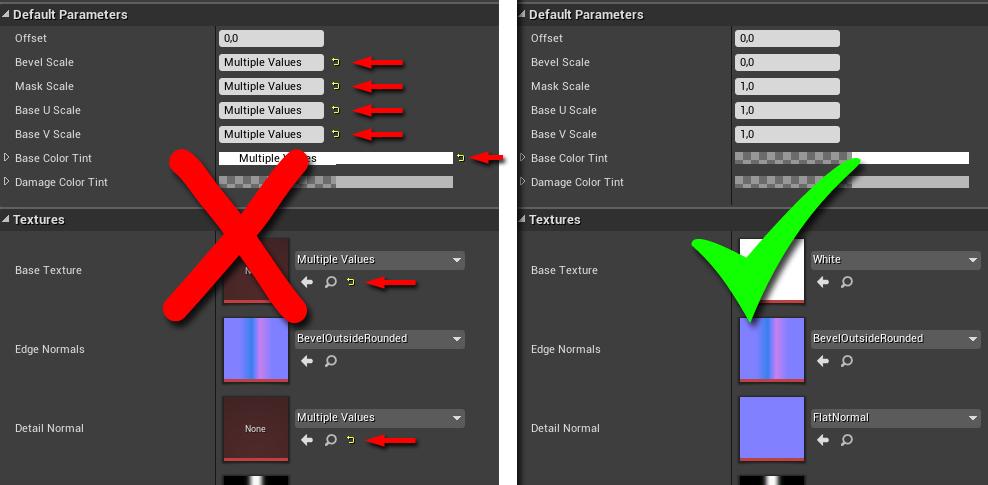Browse to Detail Normal asset in left panel
The width and height of the screenshot is (988, 485).
331,440
